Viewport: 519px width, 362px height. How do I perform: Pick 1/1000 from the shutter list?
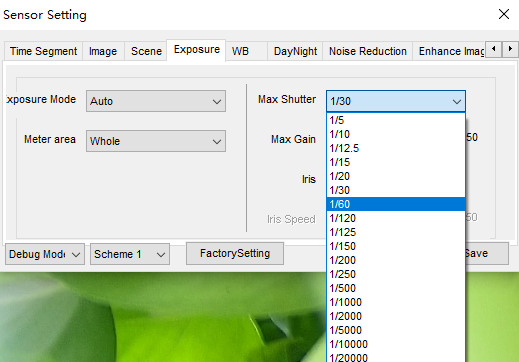pyautogui.click(x=396, y=302)
